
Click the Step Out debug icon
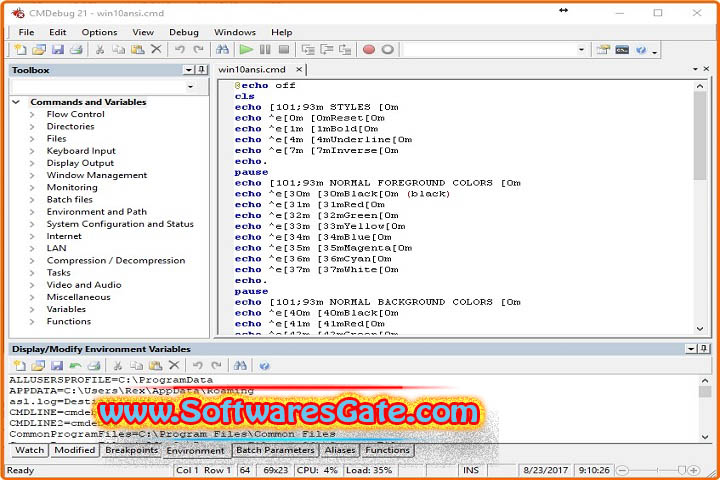click(345, 50)
